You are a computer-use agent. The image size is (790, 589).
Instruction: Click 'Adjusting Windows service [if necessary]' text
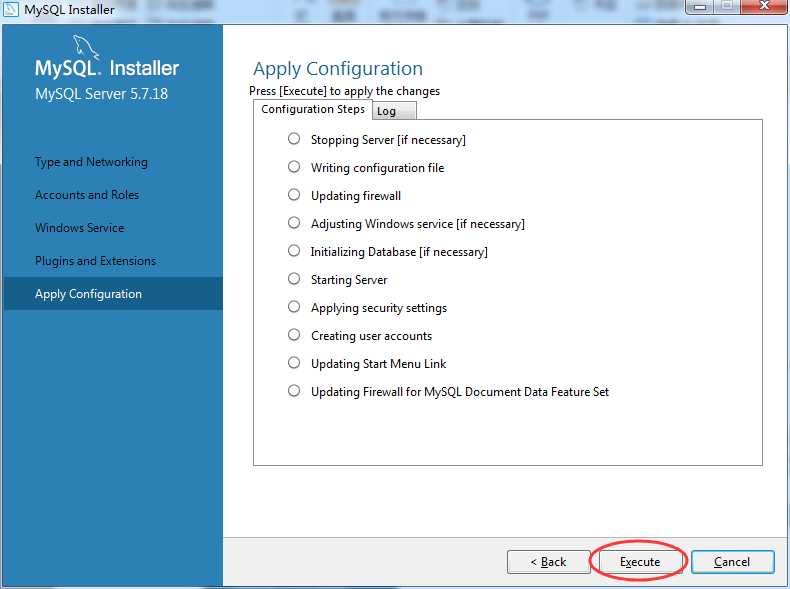pyautogui.click(x=418, y=224)
